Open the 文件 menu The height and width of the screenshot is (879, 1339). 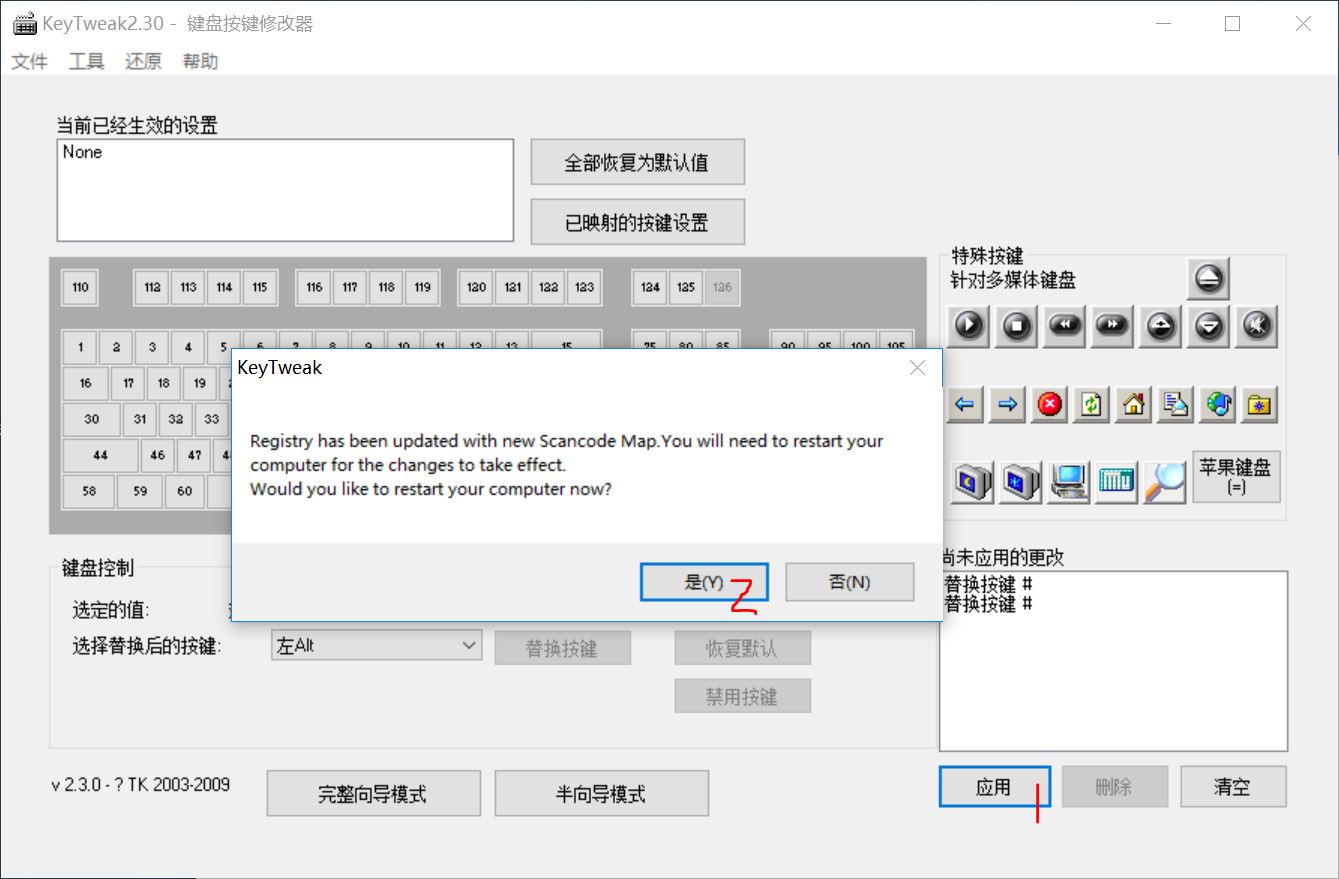(x=29, y=61)
